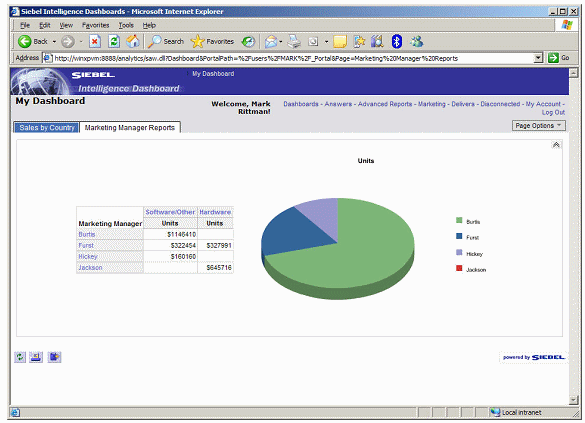The height and width of the screenshot is (423, 585).
Task: Open the Page Options dropdown
Action: tap(538, 126)
